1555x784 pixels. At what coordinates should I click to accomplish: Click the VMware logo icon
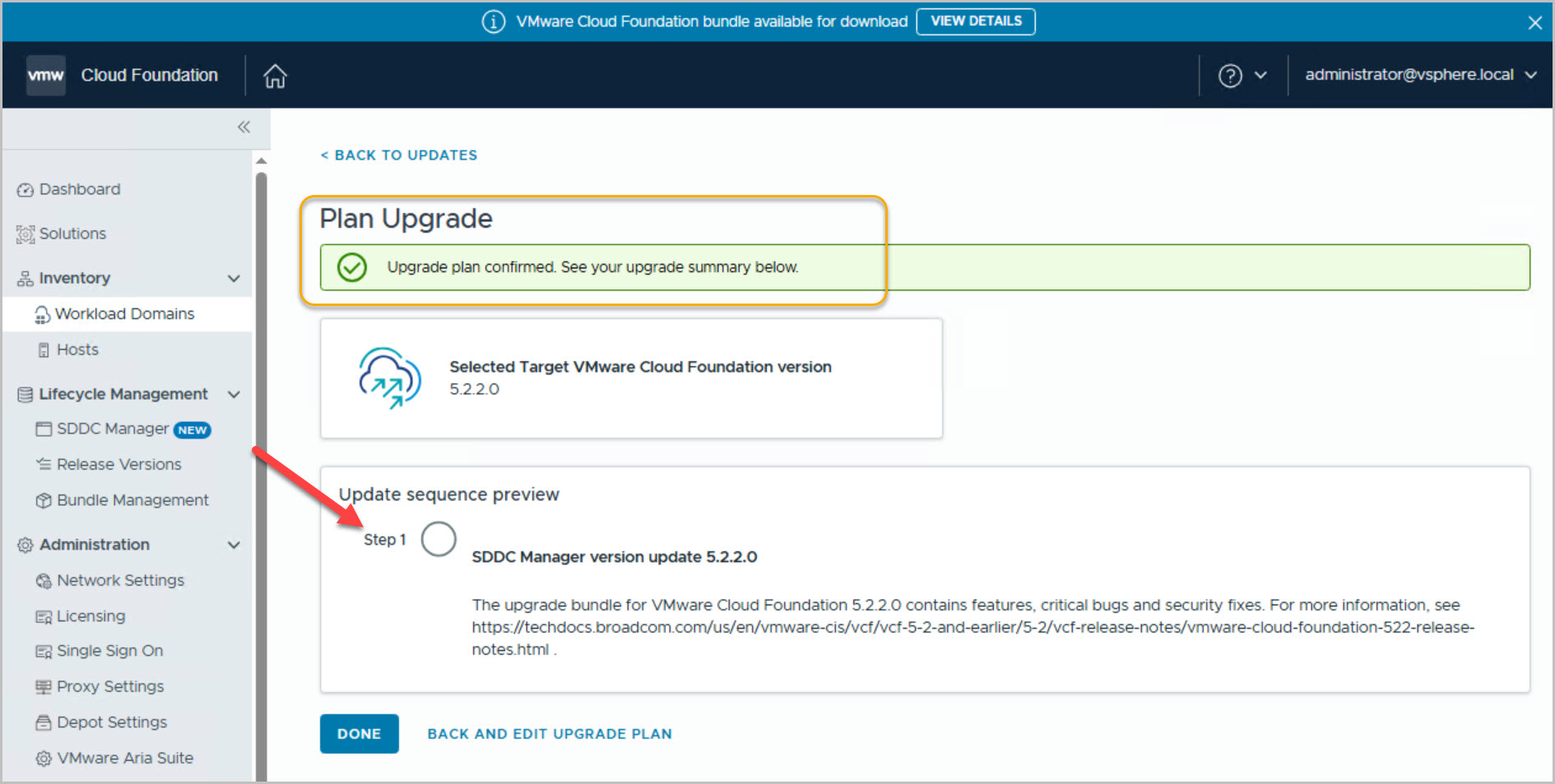(46, 76)
